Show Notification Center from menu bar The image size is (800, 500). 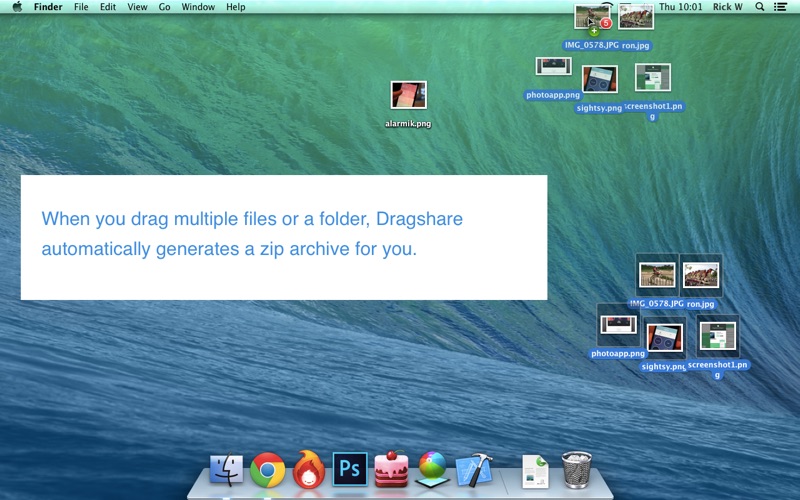(x=781, y=7)
